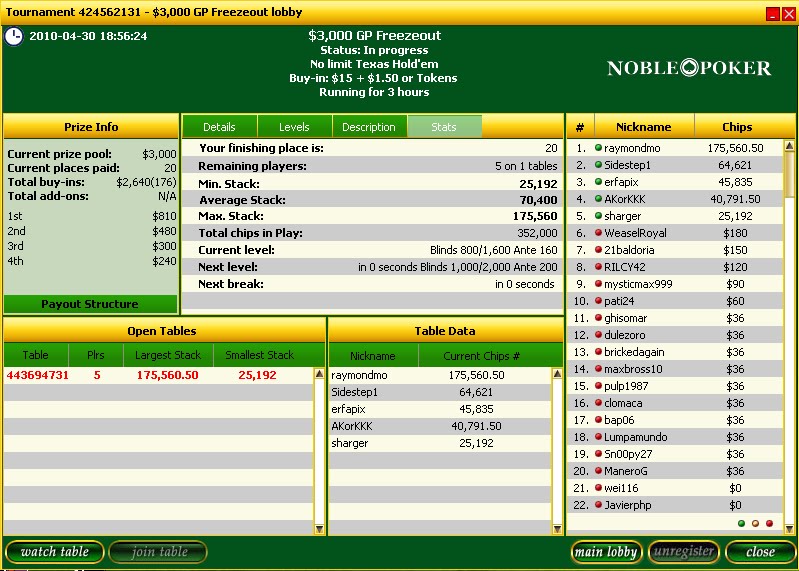Click the 1st place prize $810
This screenshot has width=799, height=571.
tap(164, 216)
